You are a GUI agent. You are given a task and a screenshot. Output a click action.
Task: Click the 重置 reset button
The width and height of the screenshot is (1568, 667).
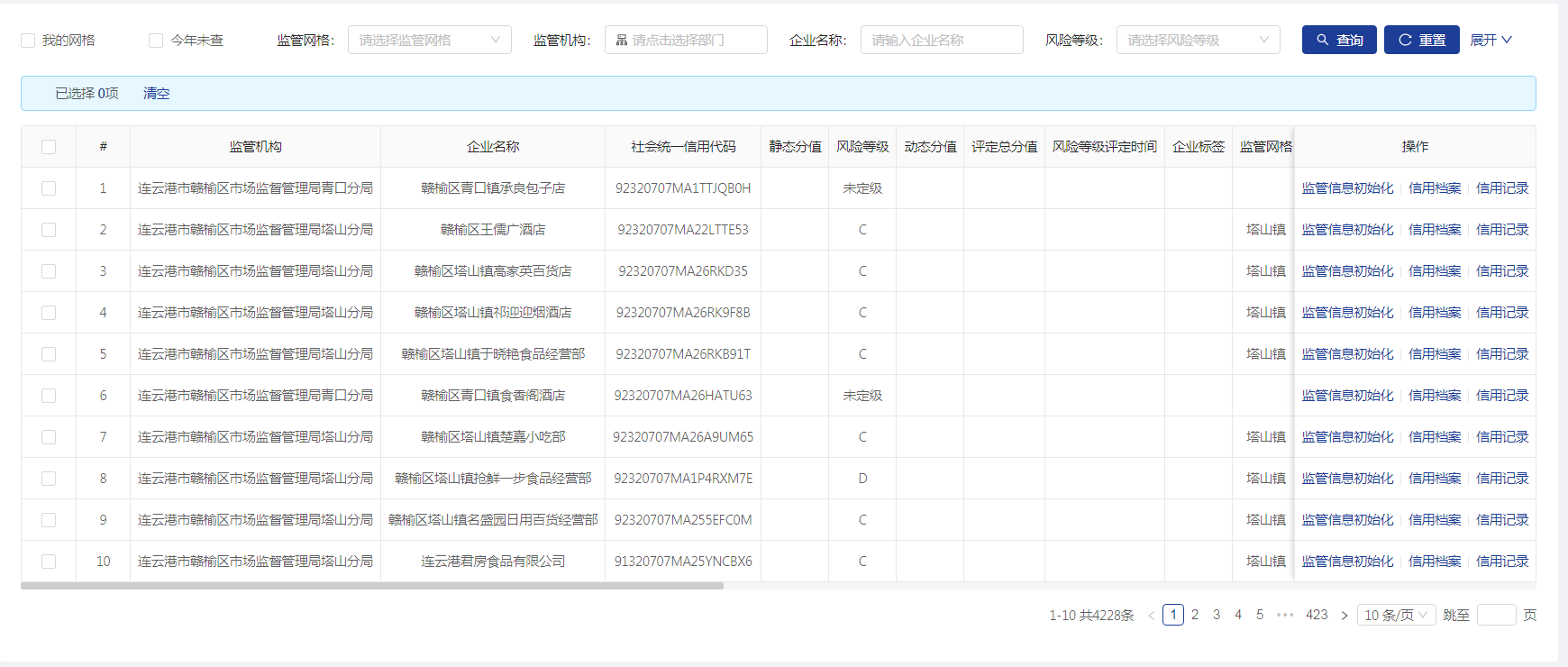(x=1421, y=40)
